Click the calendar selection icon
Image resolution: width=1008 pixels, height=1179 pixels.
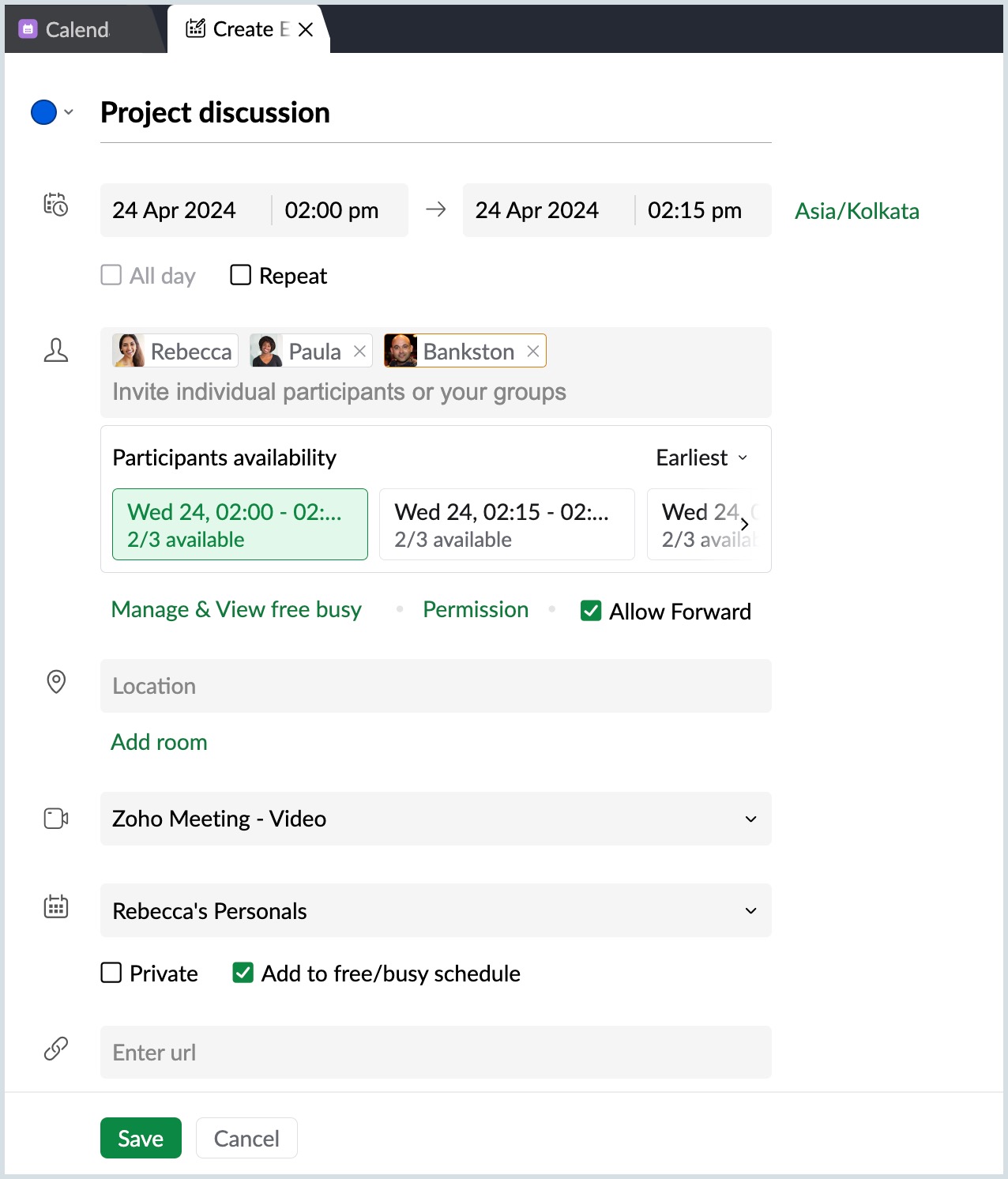pos(55,906)
